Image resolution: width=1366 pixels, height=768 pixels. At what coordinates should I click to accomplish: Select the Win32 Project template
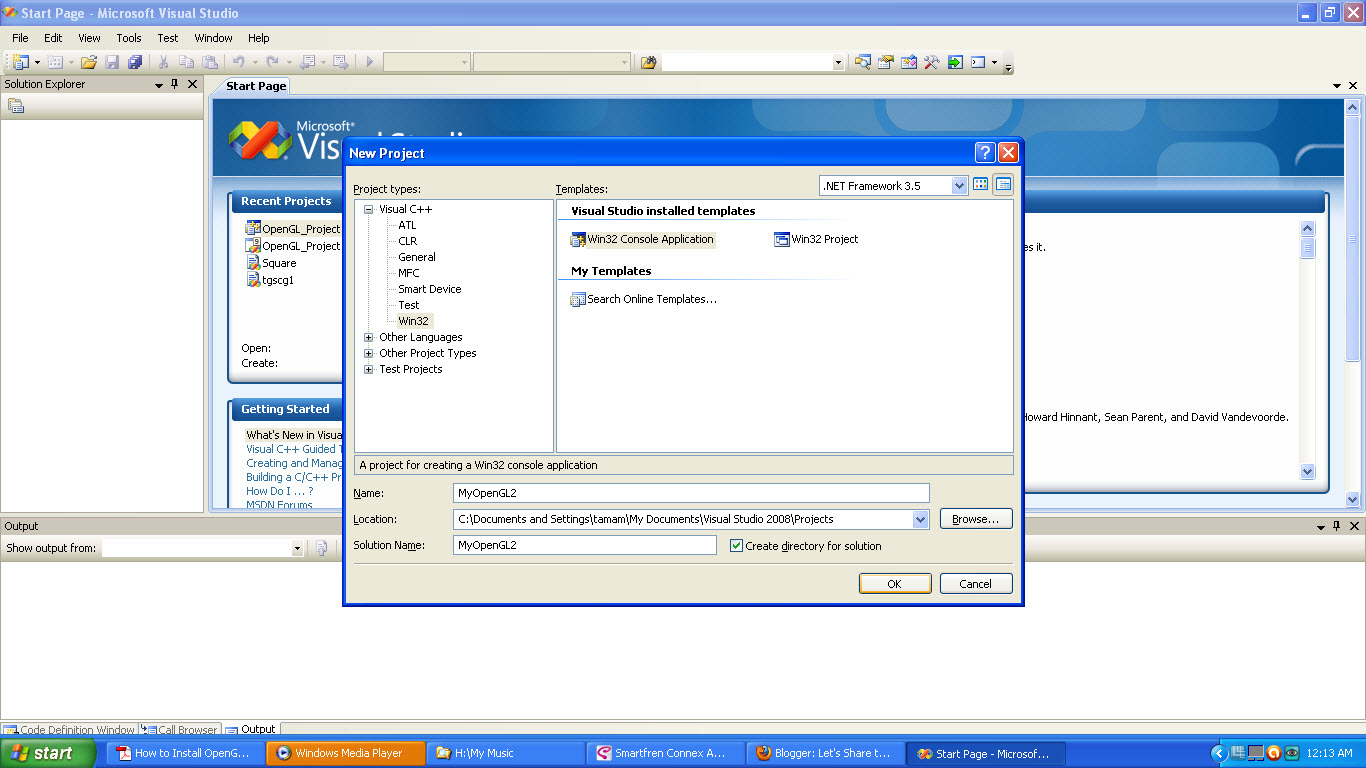816,240
